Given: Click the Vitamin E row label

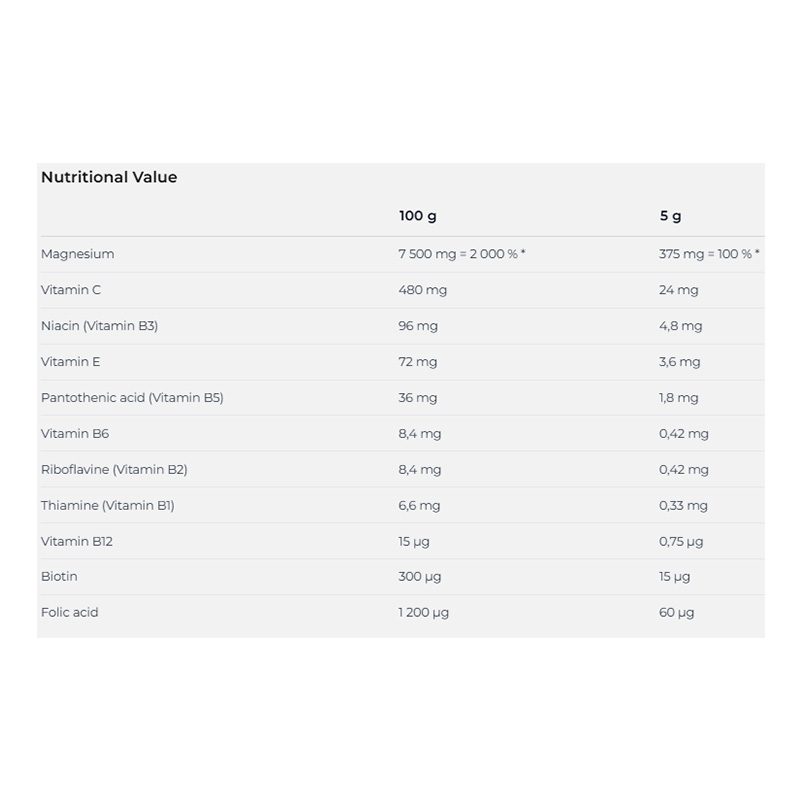Looking at the screenshot, I should [71, 362].
